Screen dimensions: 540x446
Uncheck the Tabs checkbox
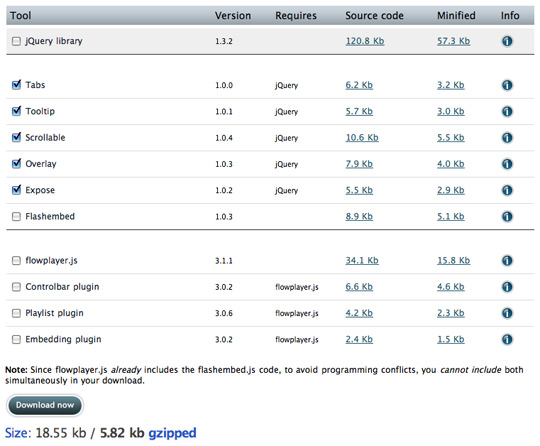(x=16, y=84)
